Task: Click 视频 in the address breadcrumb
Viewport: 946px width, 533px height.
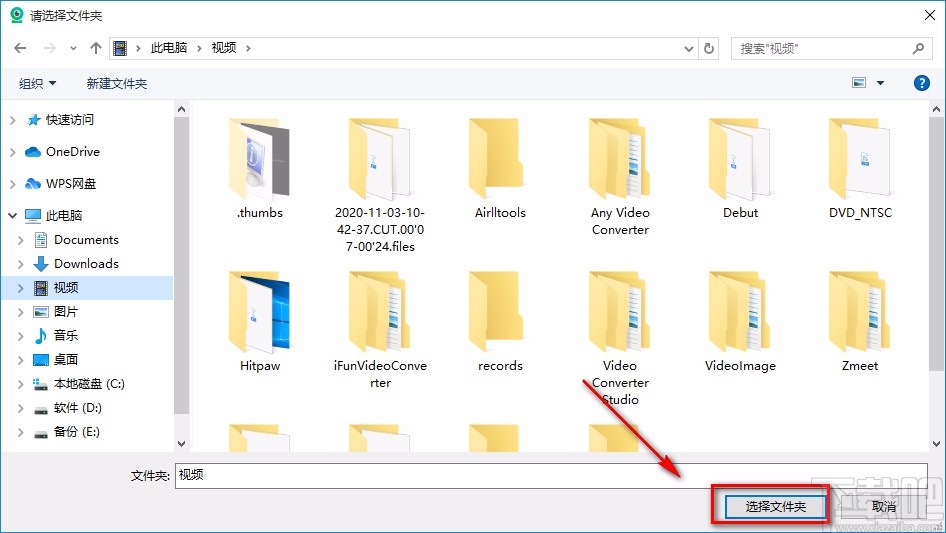Action: [x=224, y=48]
